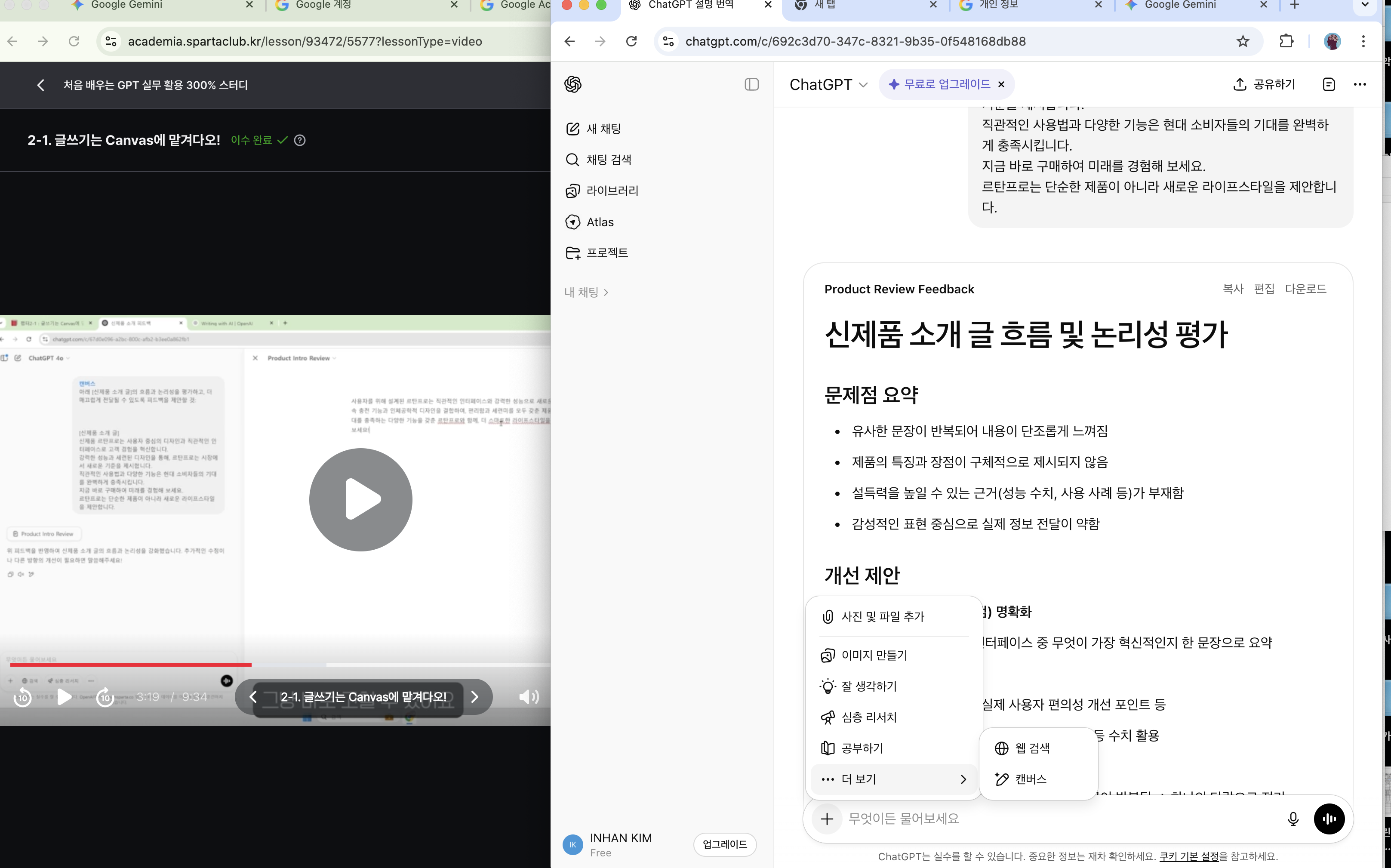
Task: Play the video with the large center button
Action: tap(360, 499)
